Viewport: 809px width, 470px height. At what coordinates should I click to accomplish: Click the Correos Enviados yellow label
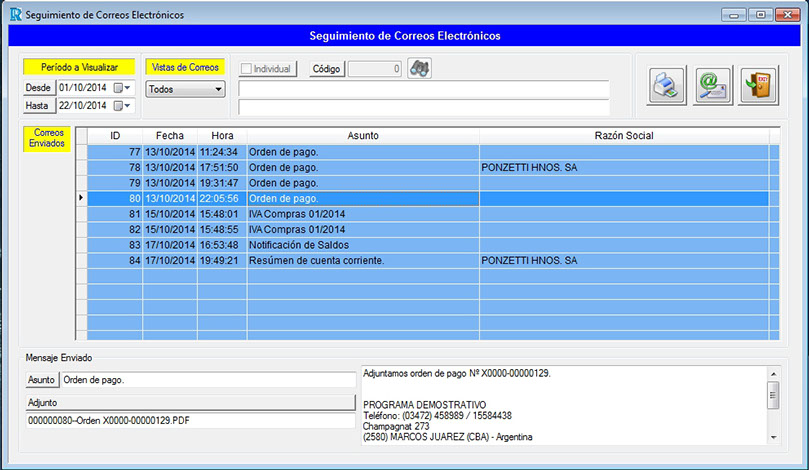coord(49,138)
